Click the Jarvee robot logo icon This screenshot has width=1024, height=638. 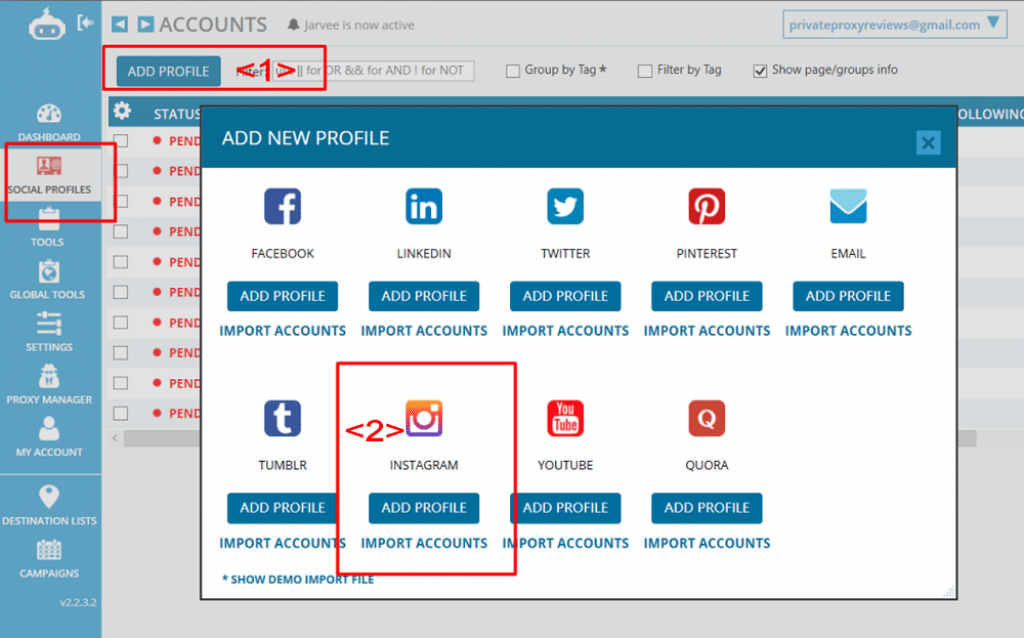[47, 25]
